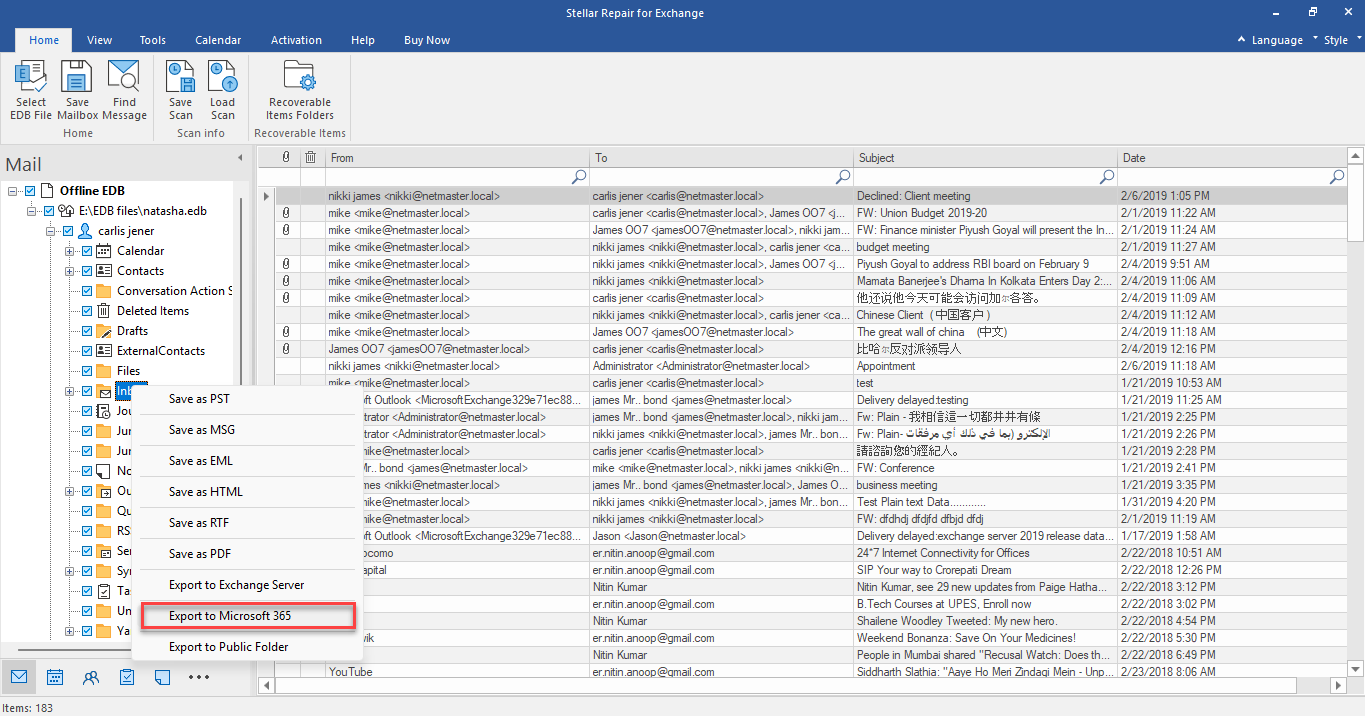
Task: Uncheck the Calendar folder checkbox
Action: 87,251
